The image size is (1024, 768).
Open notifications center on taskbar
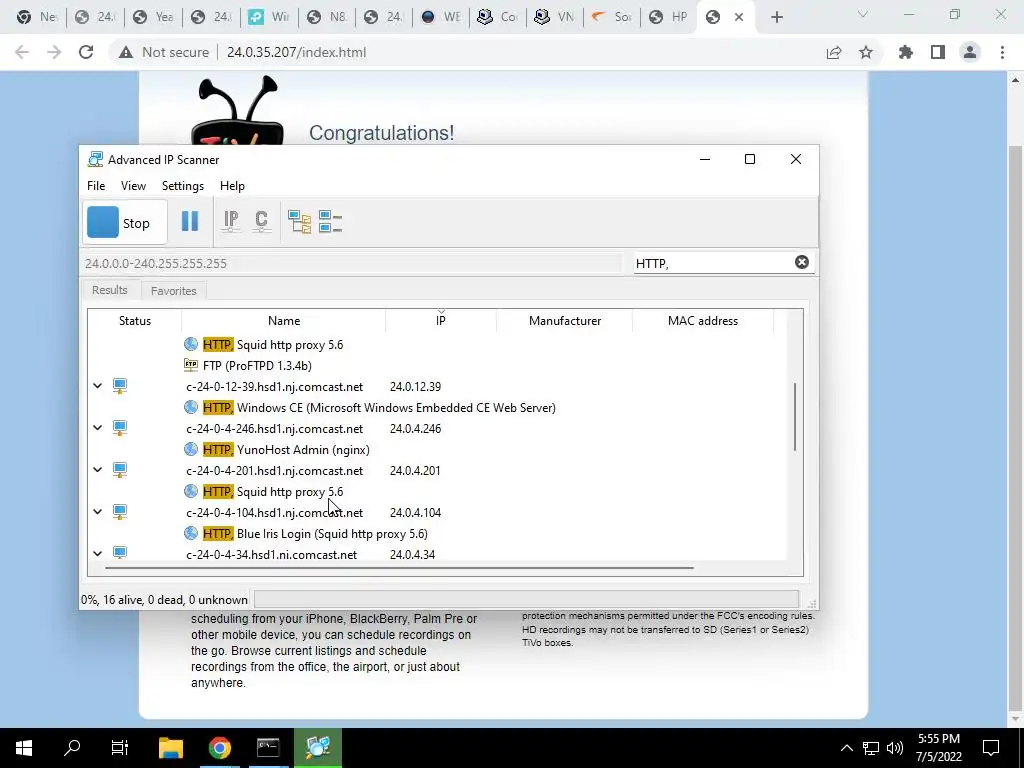(x=991, y=748)
